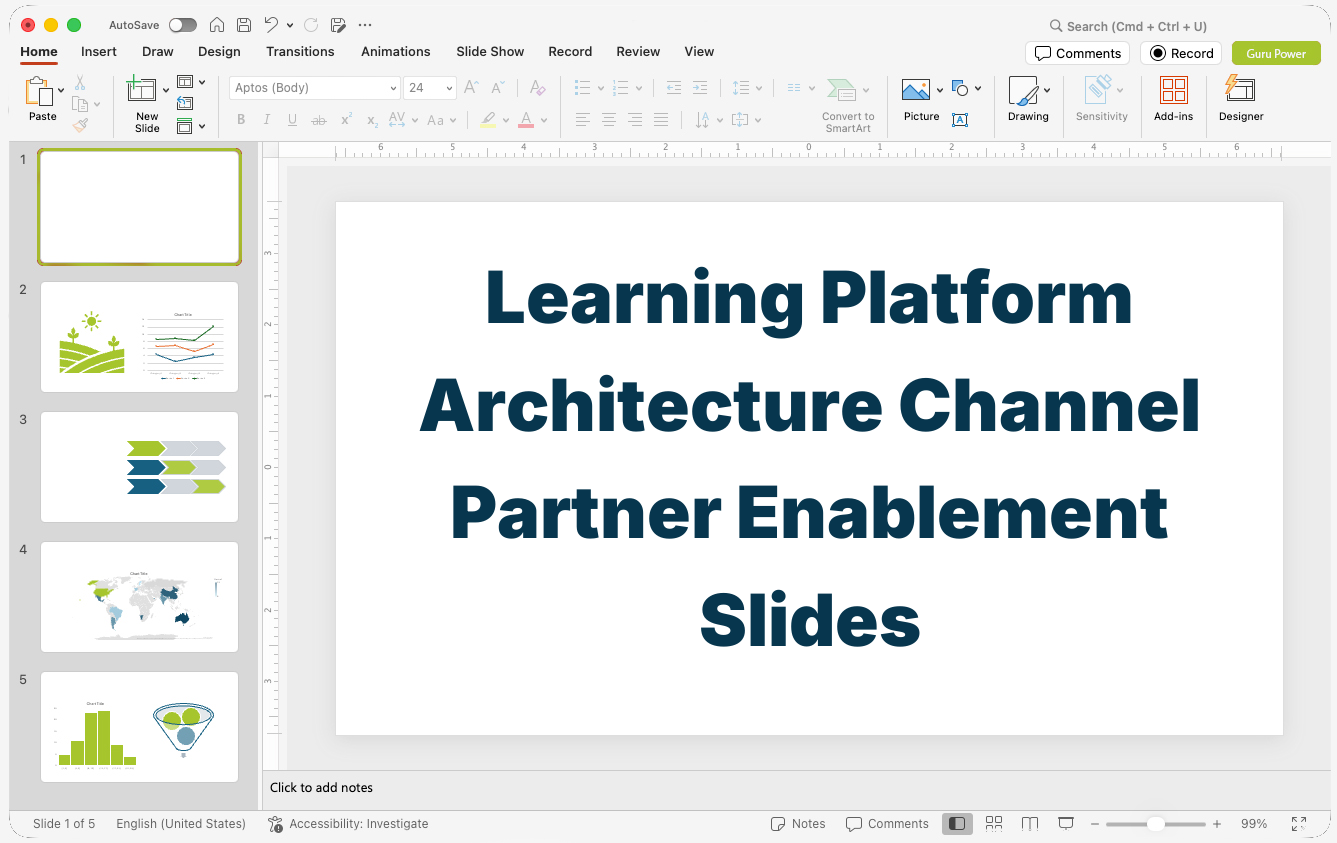Adjust the zoom slider handle
Viewport: 1337px width, 843px height.
(x=1155, y=824)
